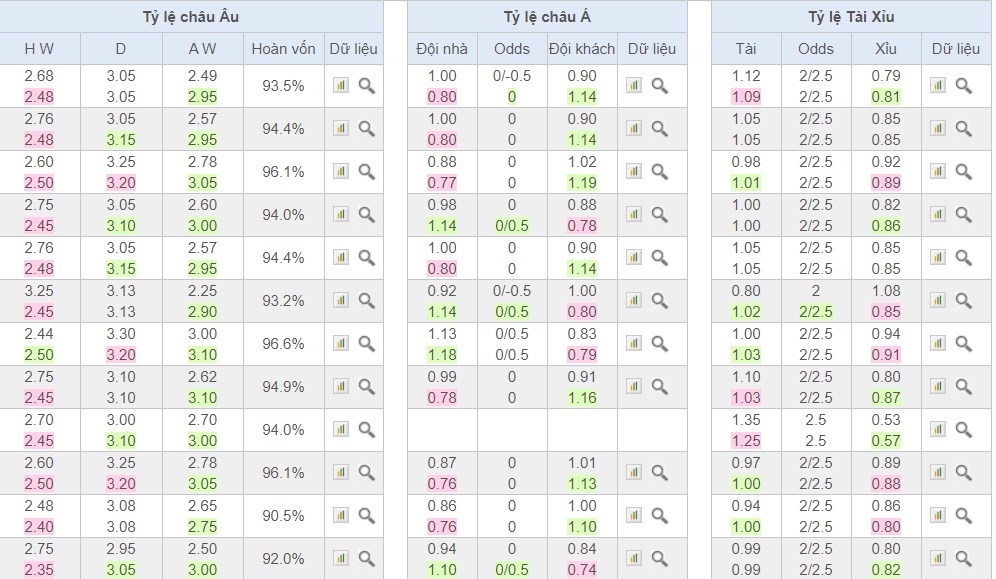The width and height of the screenshot is (996, 579).
Task: Open the chart icon in the Tài row starting 1.12
Action: pyautogui.click(x=938, y=86)
